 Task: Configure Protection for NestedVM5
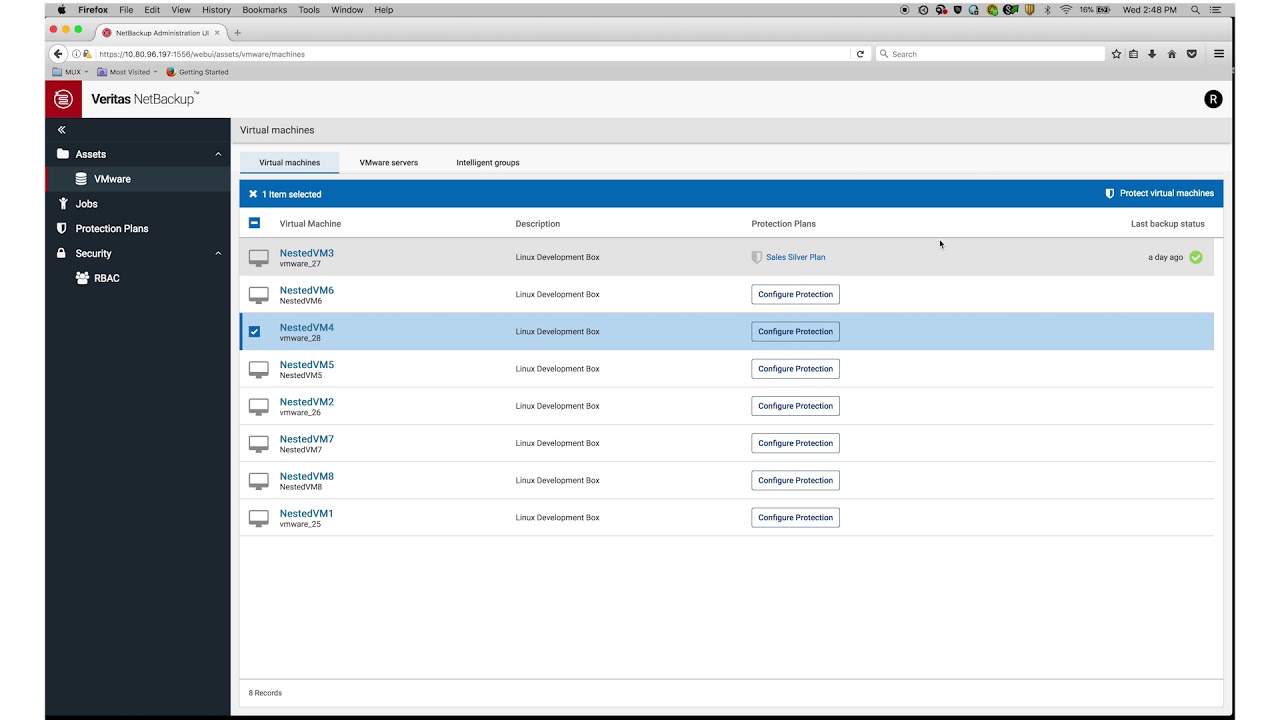[x=795, y=369]
